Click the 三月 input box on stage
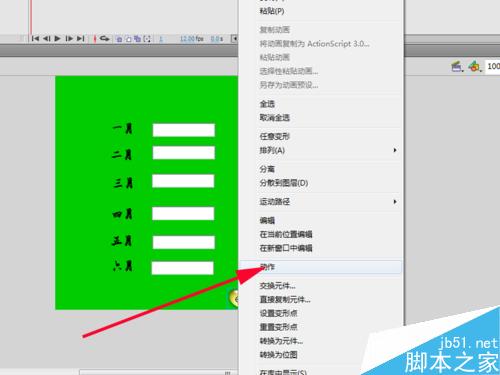This screenshot has height=375, width=500. pyautogui.click(x=183, y=181)
